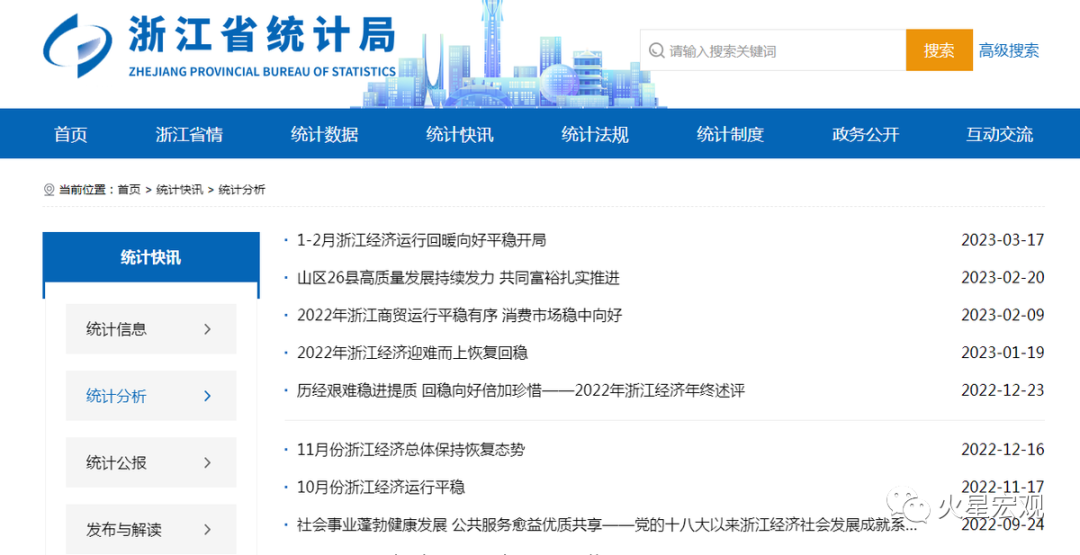
Task: Open the 统计制度 navigation tab
Action: pyautogui.click(x=730, y=134)
